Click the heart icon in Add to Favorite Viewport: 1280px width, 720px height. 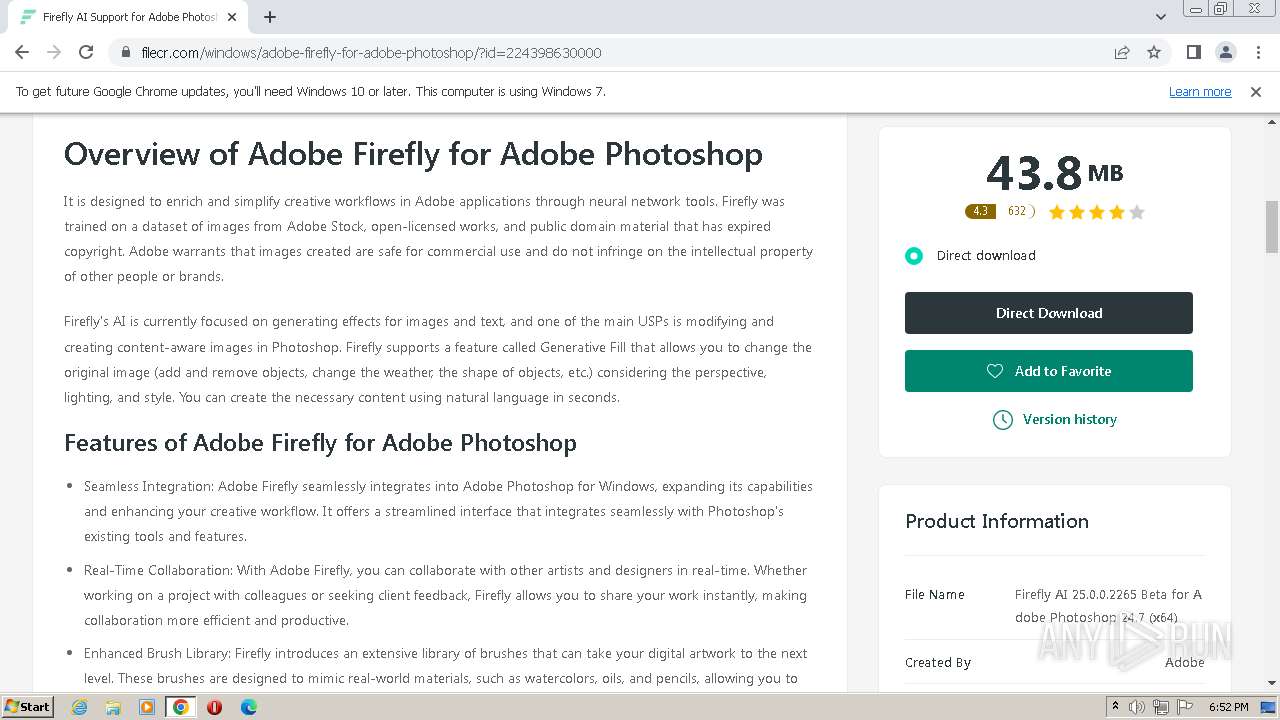click(x=995, y=371)
